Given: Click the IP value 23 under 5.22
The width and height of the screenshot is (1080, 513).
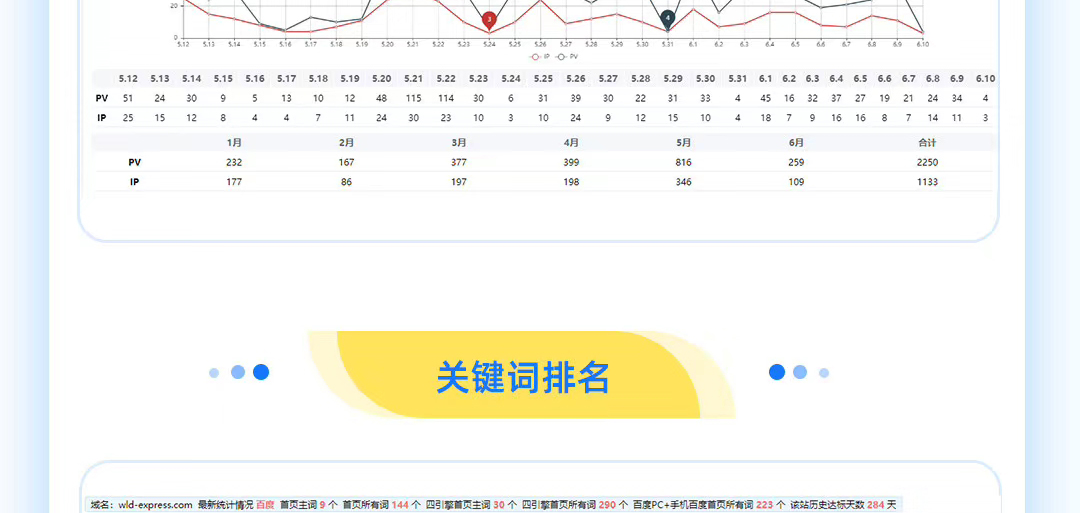Looking at the screenshot, I should [x=446, y=118].
